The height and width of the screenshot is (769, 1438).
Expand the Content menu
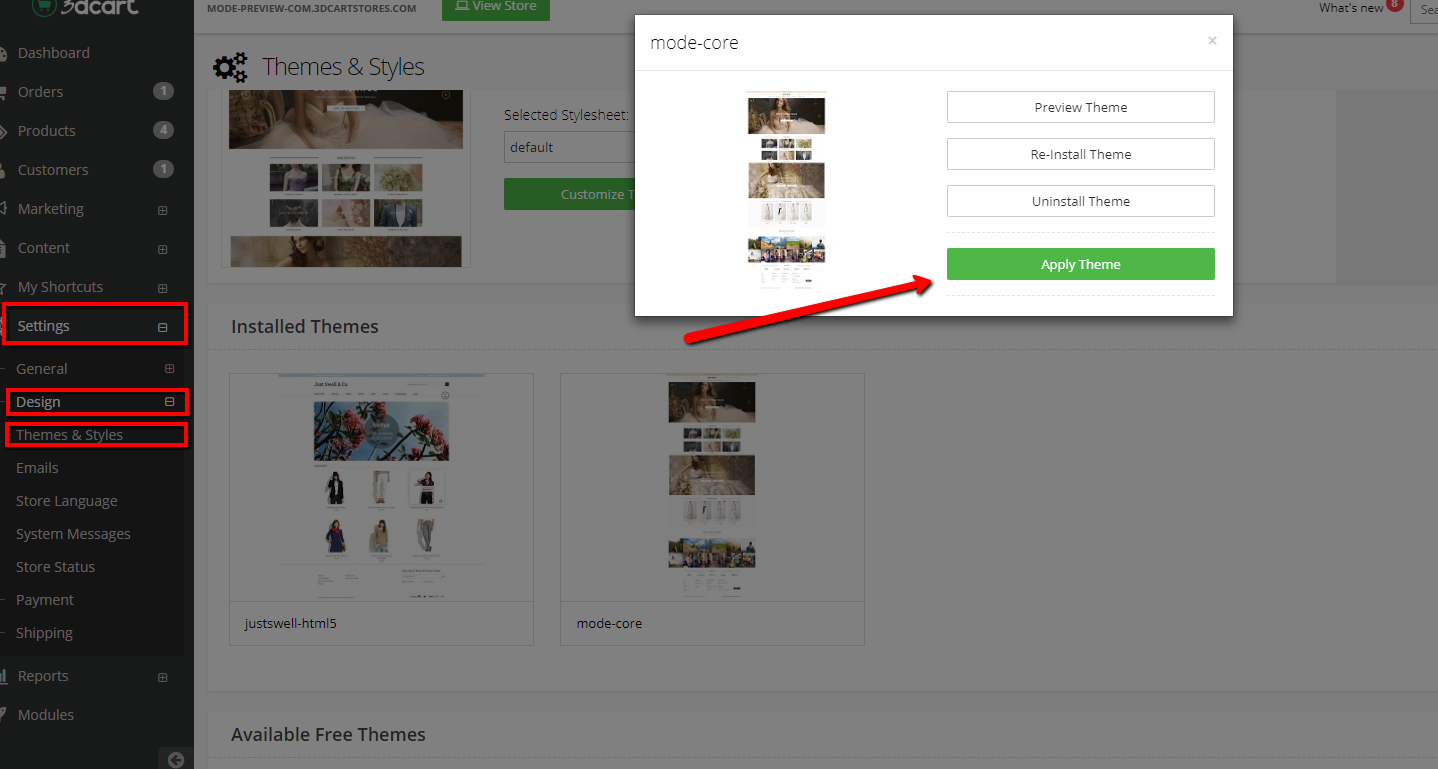tap(163, 249)
